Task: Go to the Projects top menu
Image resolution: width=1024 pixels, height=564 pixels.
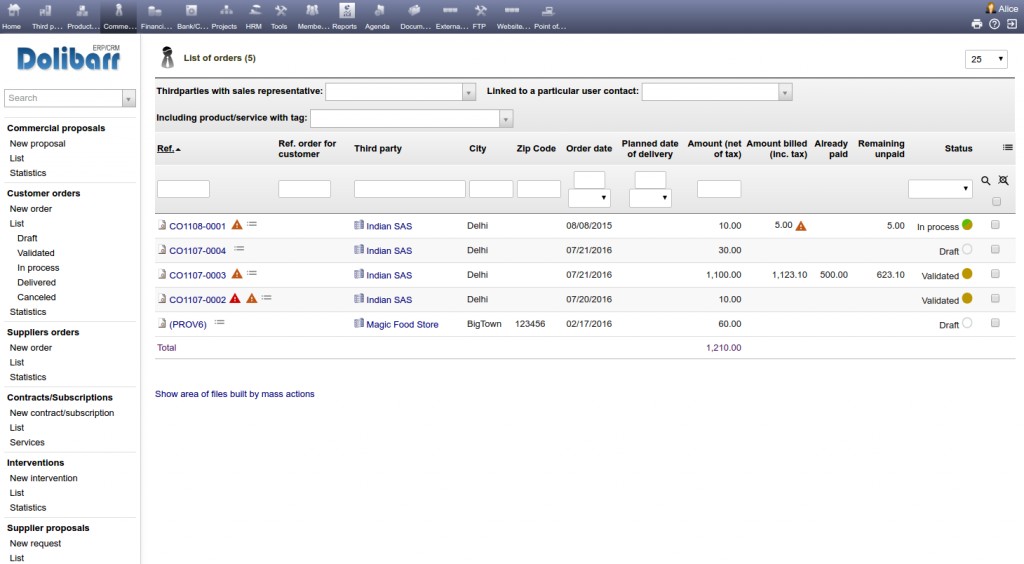Action: pos(224,16)
